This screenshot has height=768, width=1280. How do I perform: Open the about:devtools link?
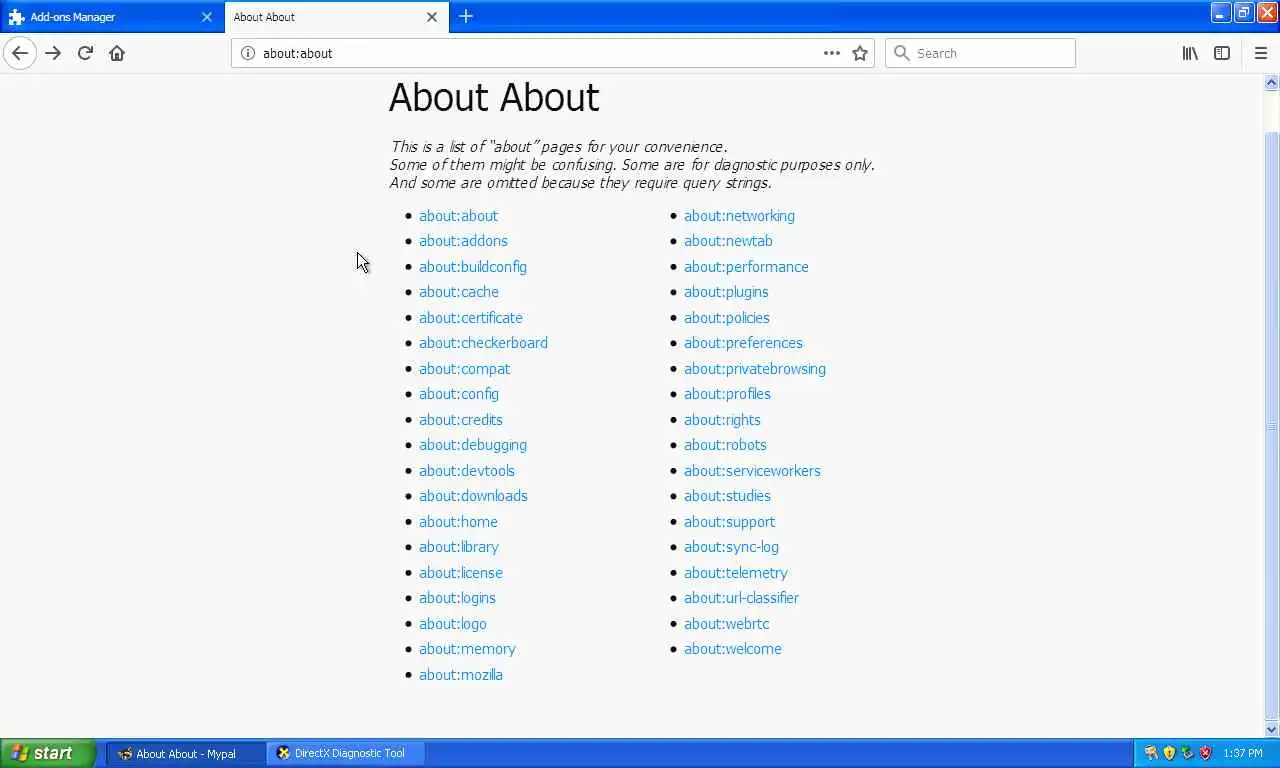467,471
